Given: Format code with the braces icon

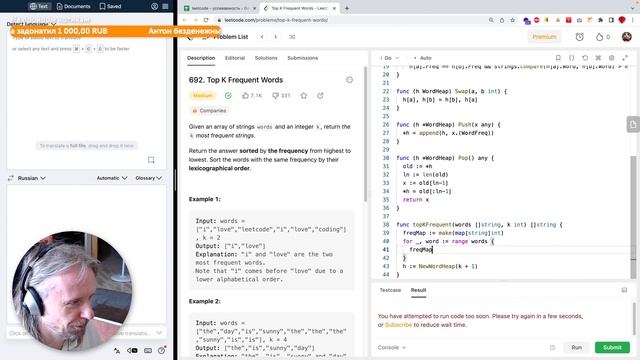Looking at the screenshot, I should (571, 58).
